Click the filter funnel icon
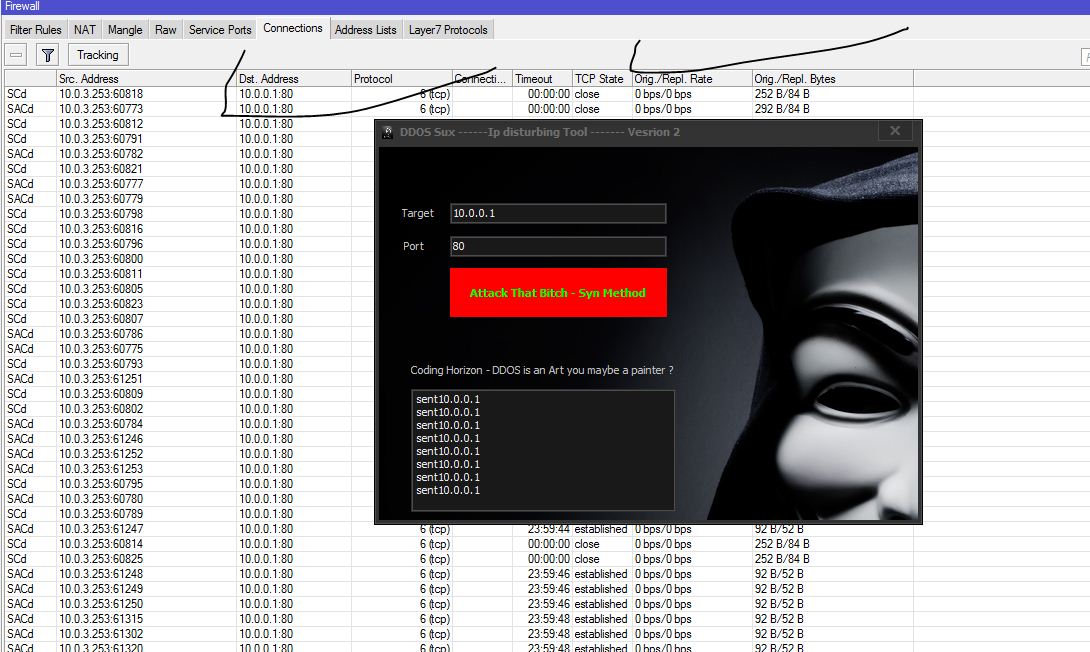This screenshot has width=1090, height=652. click(x=47, y=55)
